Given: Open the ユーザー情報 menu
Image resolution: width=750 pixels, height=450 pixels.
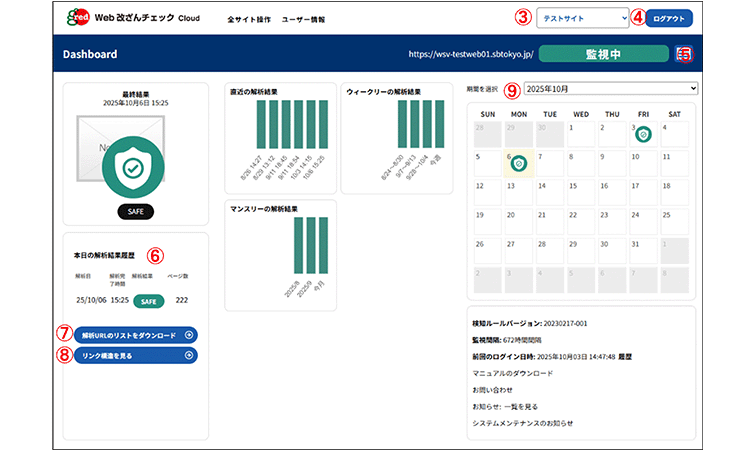Looking at the screenshot, I should pyautogui.click(x=304, y=19).
